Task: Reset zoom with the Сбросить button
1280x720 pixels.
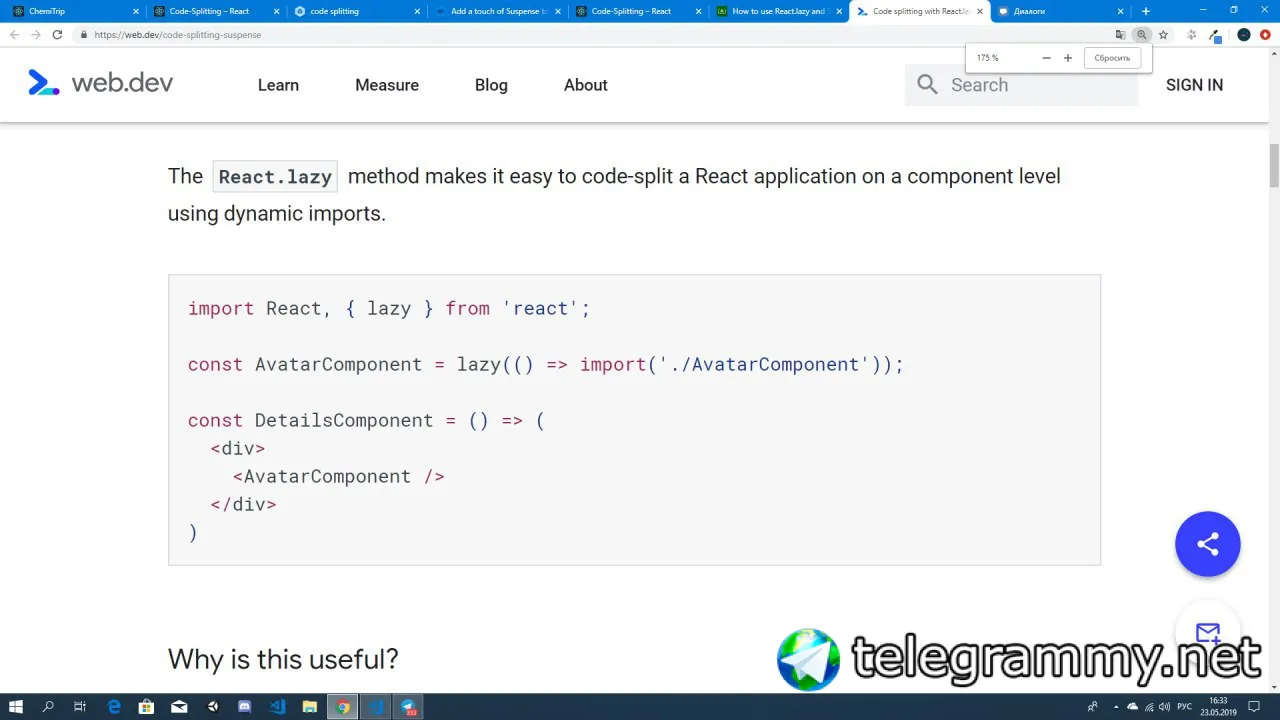Action: pos(1112,58)
